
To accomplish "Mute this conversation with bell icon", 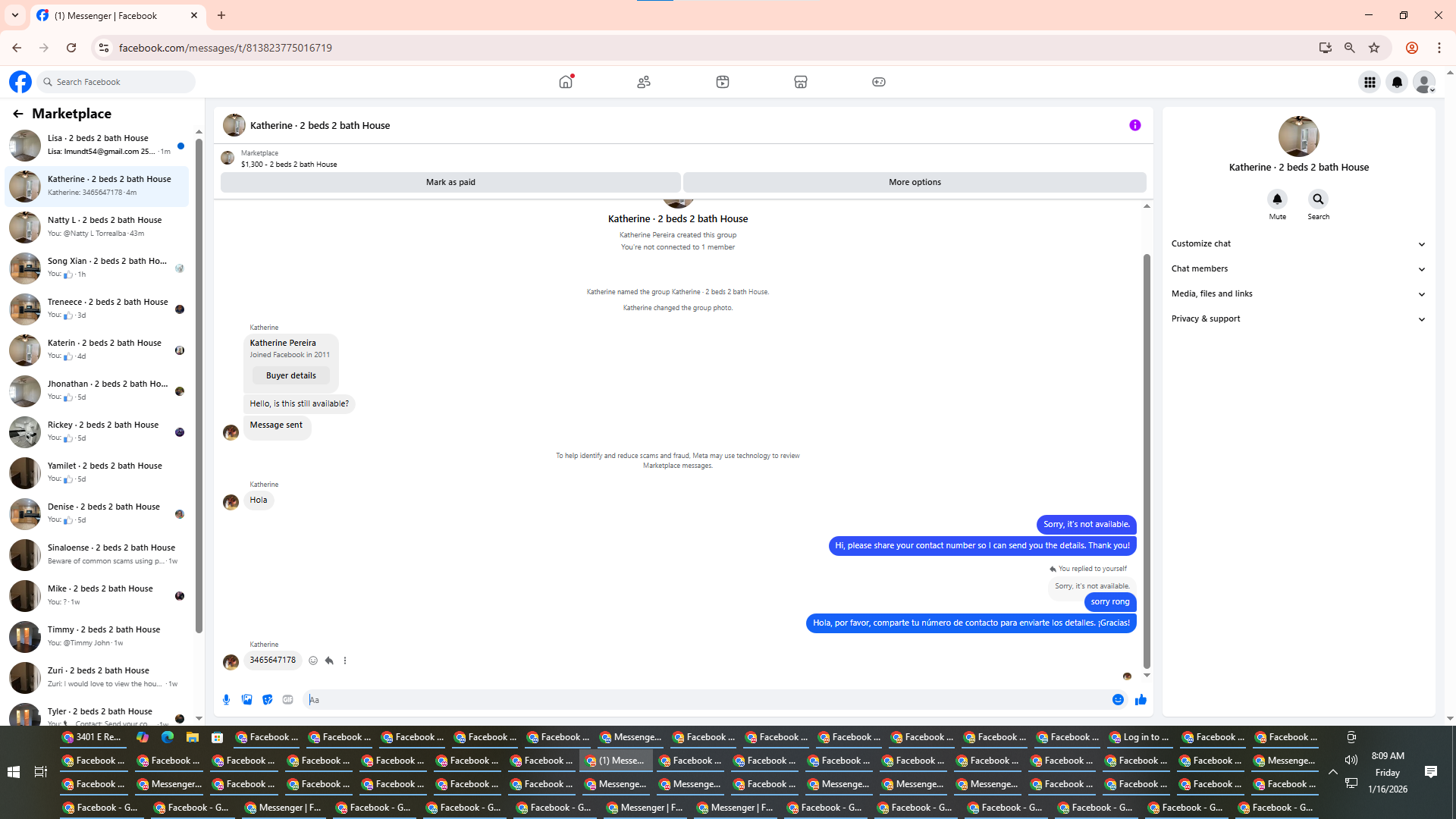I will tap(1277, 199).
